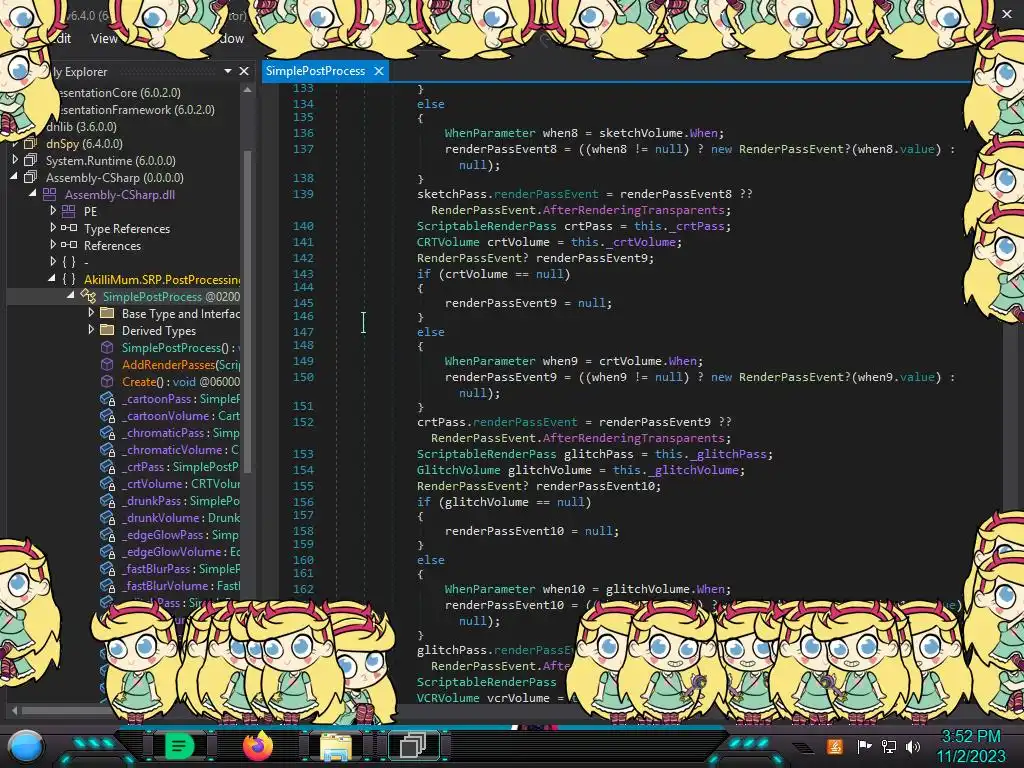Click the _cartoonPass field icon
This screenshot has width=1024, height=768.
108,399
